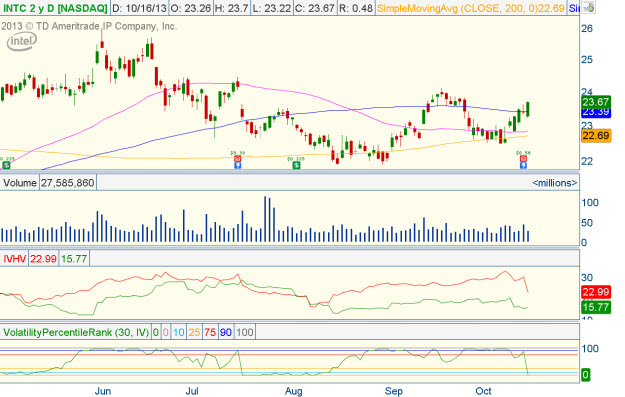Click the 50 label on volume axis

[x=587, y=223]
